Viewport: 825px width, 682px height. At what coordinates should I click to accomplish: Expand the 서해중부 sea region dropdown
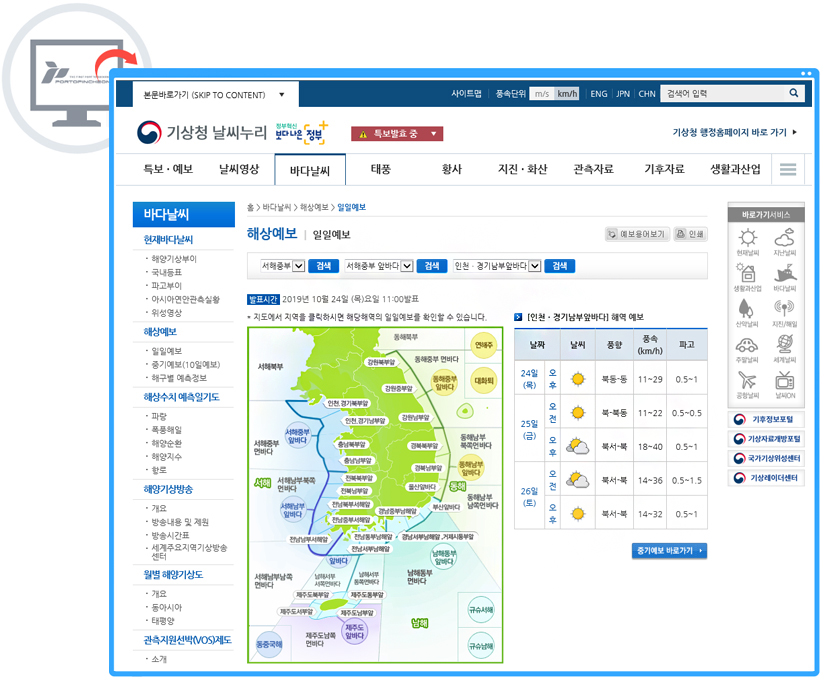(x=299, y=266)
